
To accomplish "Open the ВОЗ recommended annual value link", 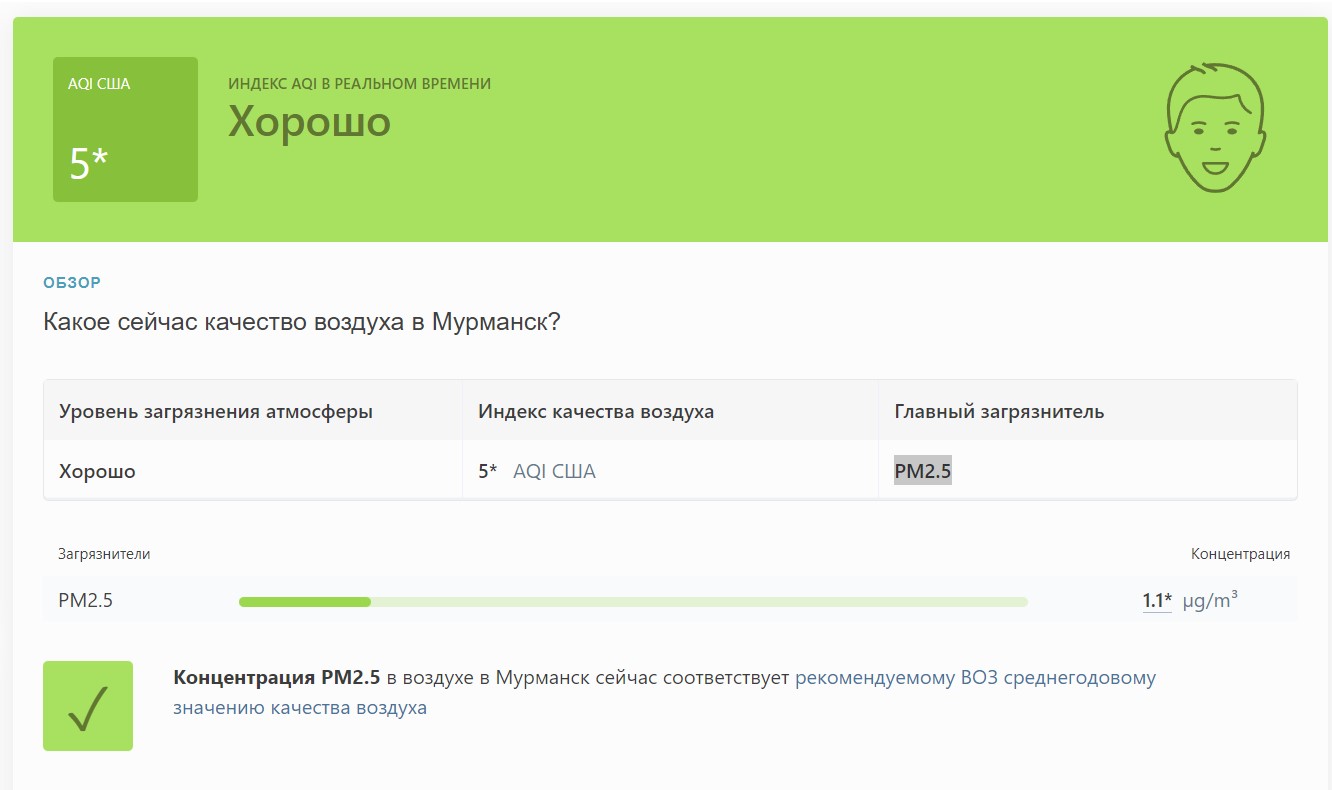I will 664,692.
